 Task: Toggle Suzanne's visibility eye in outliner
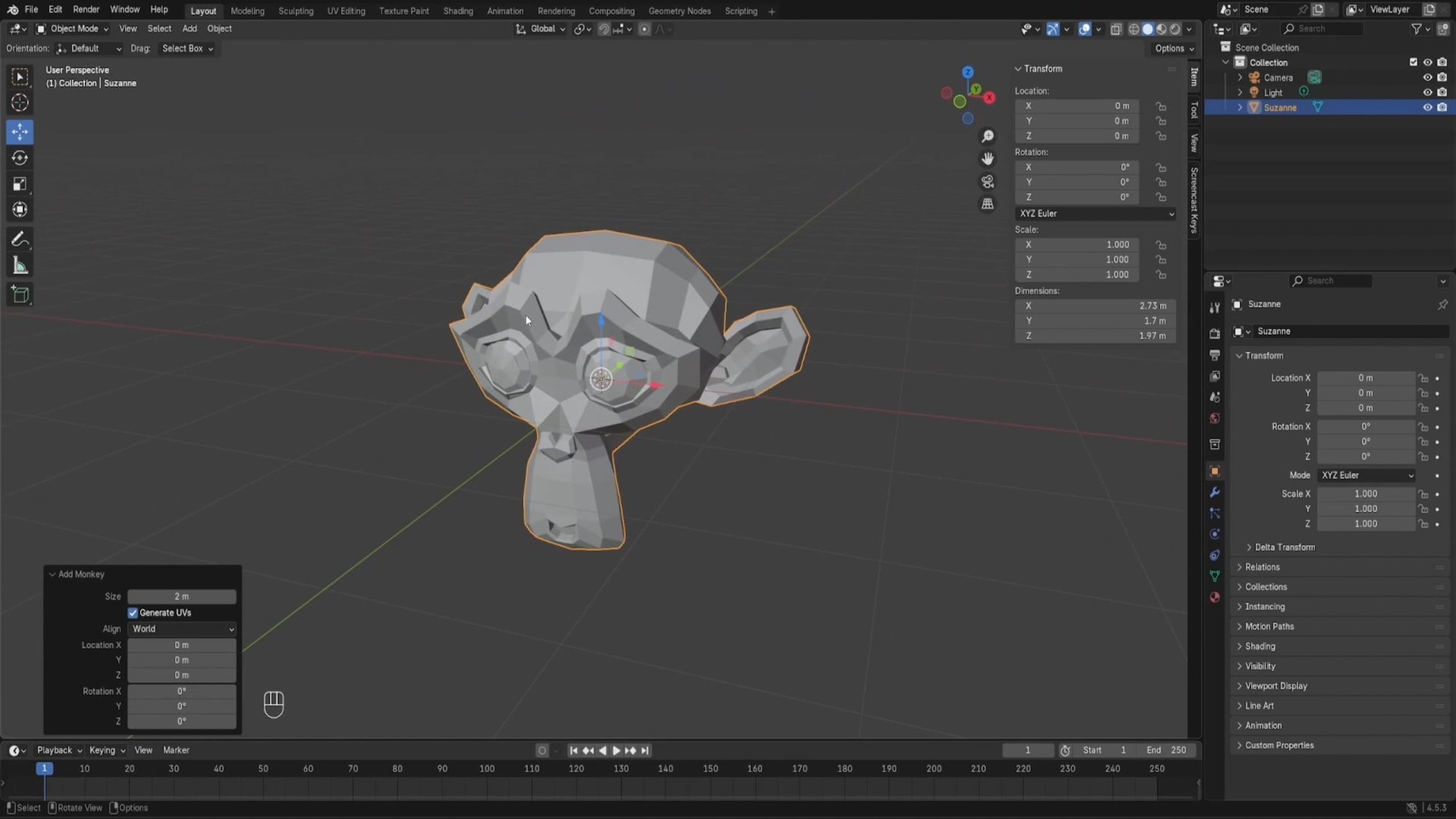pyautogui.click(x=1427, y=108)
